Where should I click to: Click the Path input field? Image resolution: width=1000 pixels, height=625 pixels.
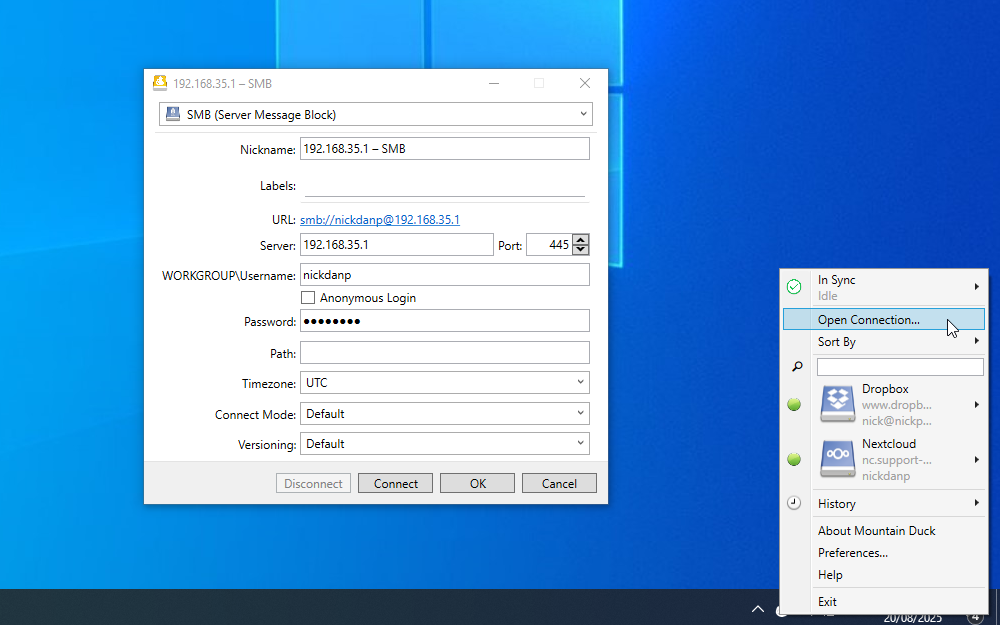pyautogui.click(x=445, y=353)
